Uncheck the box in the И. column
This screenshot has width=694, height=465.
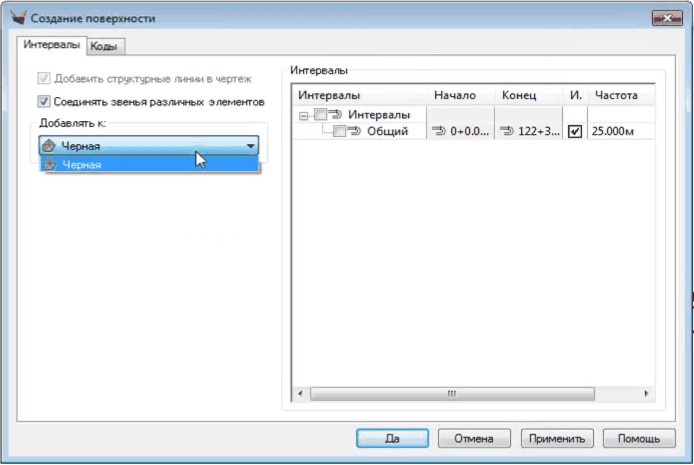[575, 131]
